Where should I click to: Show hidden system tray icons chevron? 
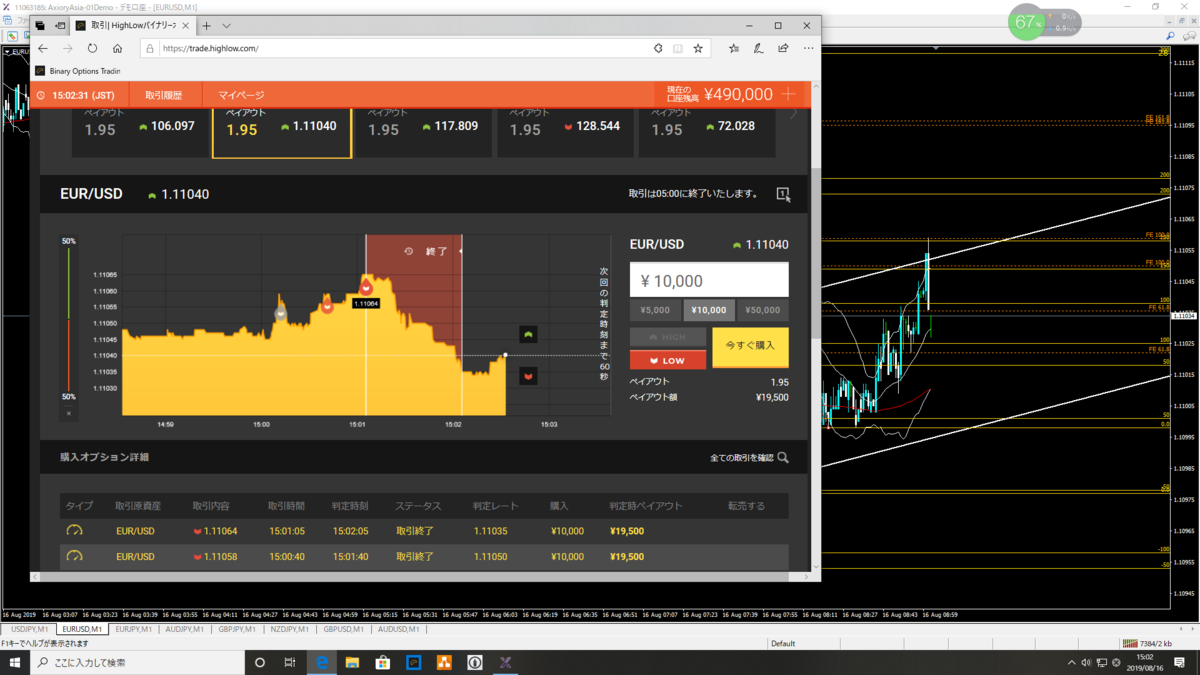(x=1071, y=662)
